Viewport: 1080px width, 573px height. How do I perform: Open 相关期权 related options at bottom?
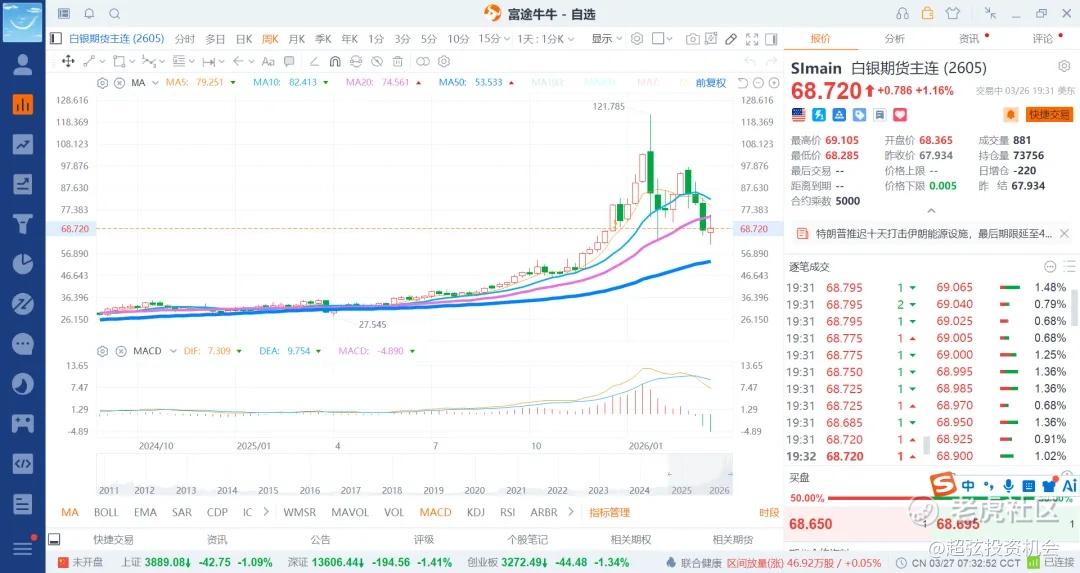[x=630, y=539]
